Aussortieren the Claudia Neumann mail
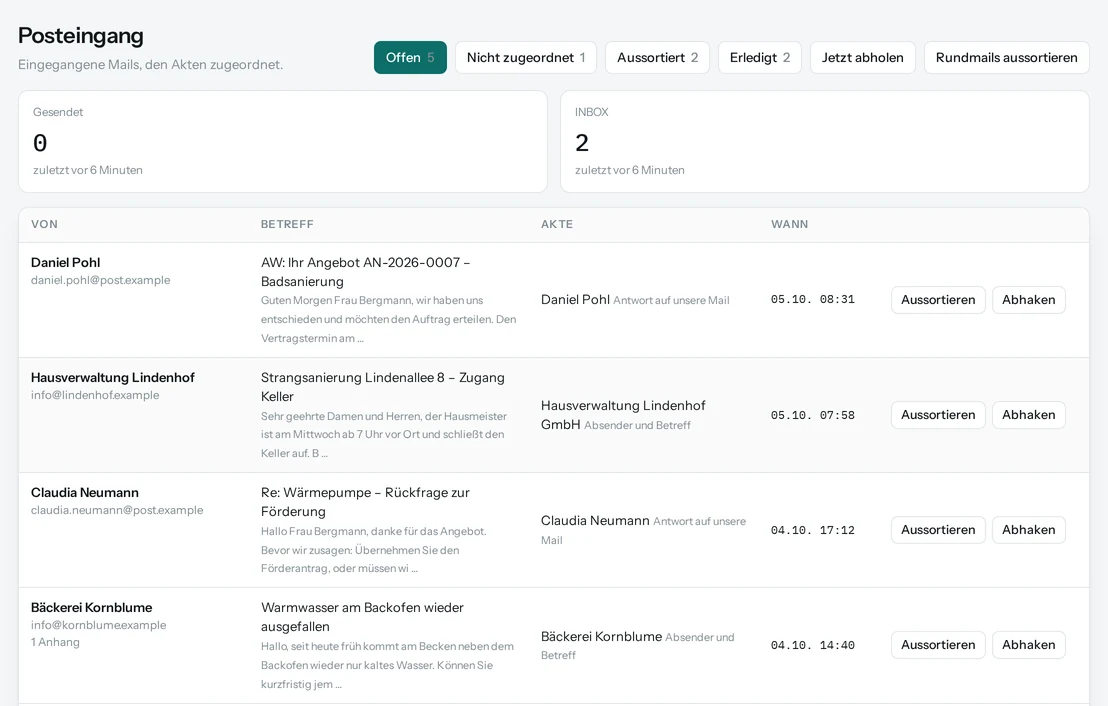1108x706 pixels. tap(938, 530)
